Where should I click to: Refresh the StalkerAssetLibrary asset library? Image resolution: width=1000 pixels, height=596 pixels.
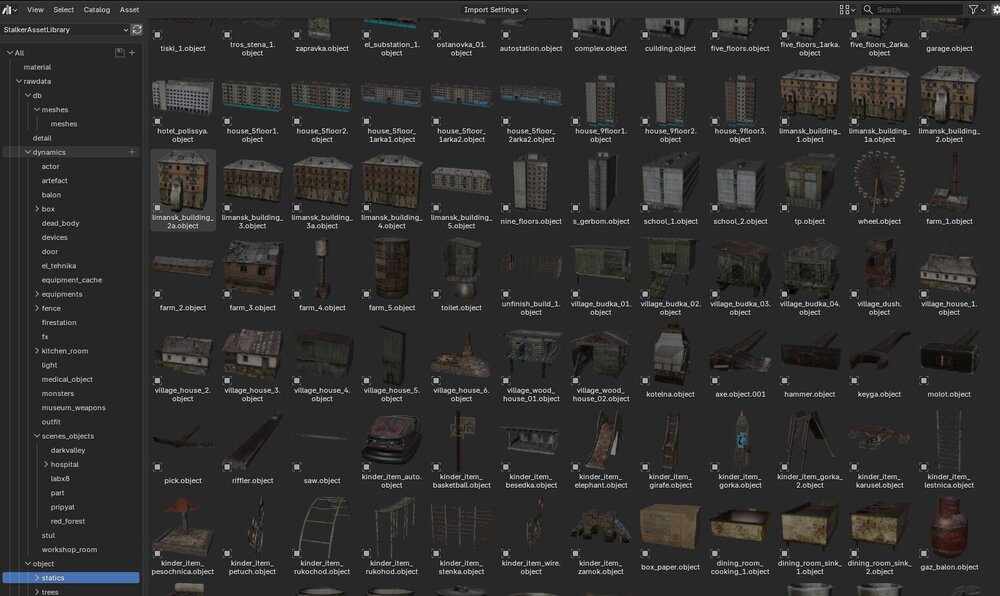click(136, 30)
